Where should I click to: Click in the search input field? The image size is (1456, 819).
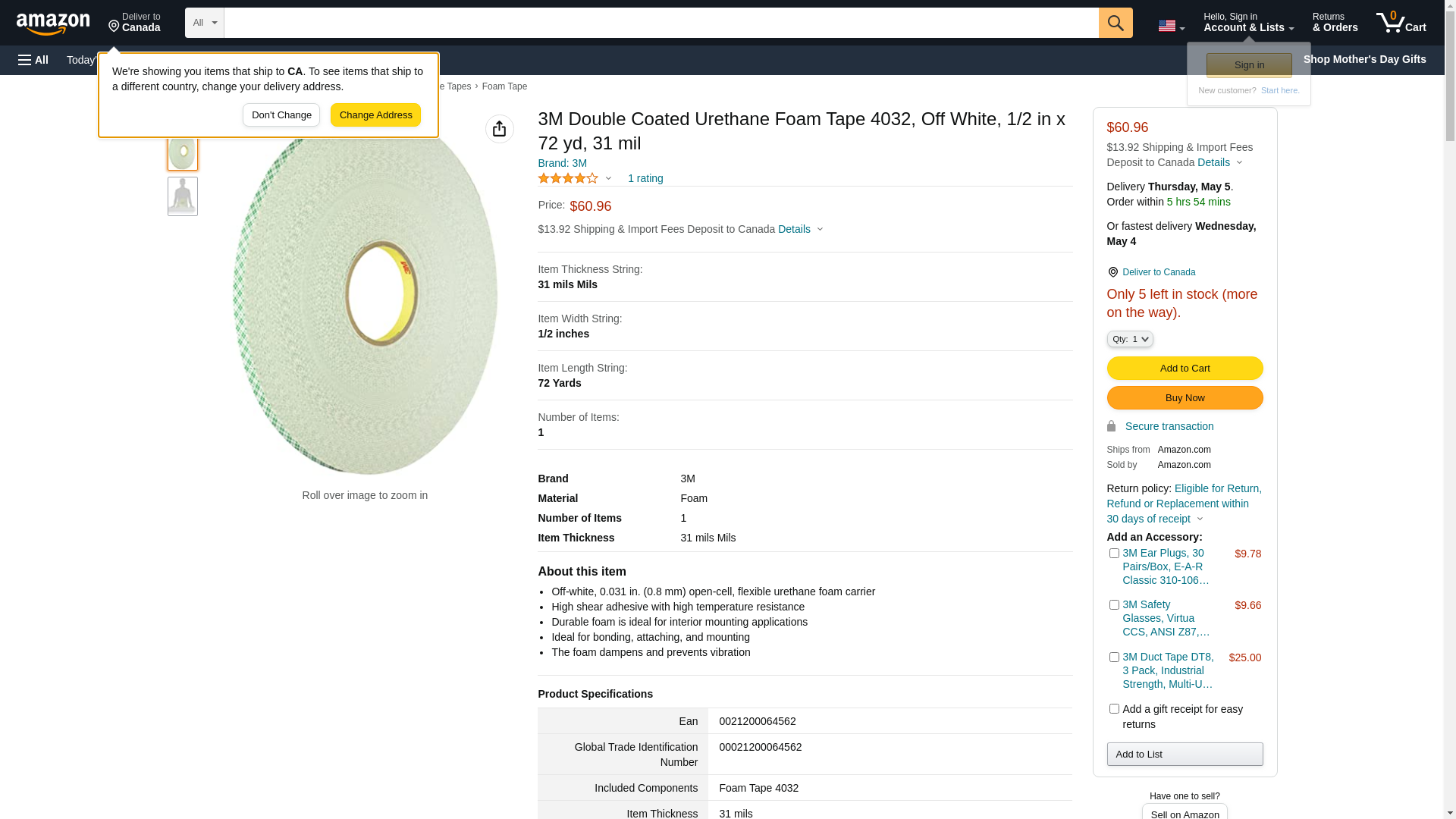[660, 23]
